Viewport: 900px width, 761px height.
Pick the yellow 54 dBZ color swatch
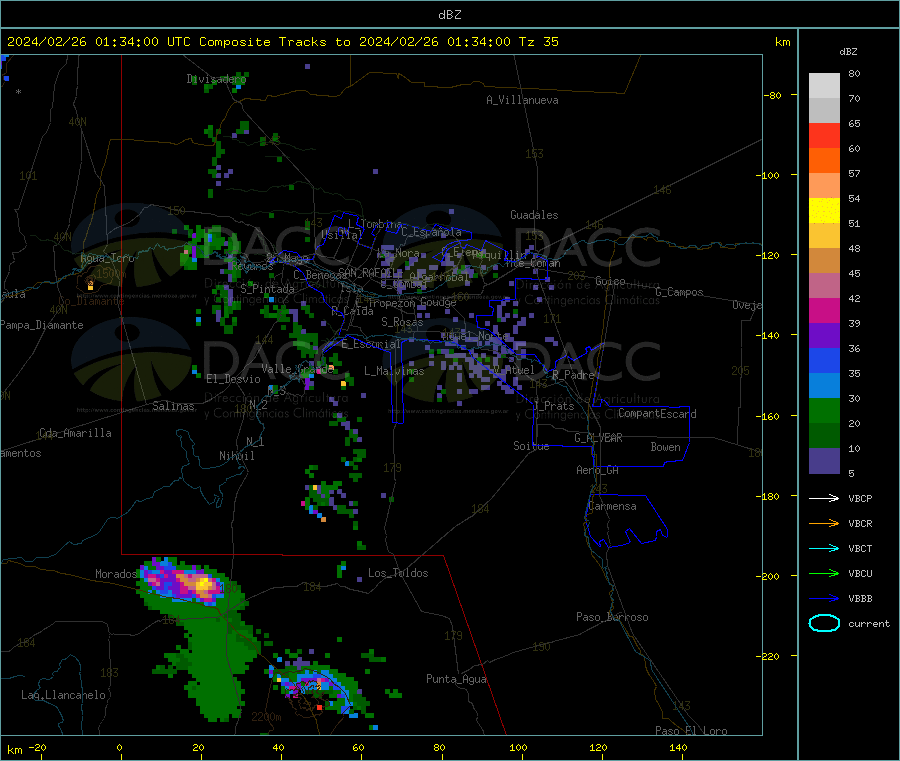coord(824,211)
